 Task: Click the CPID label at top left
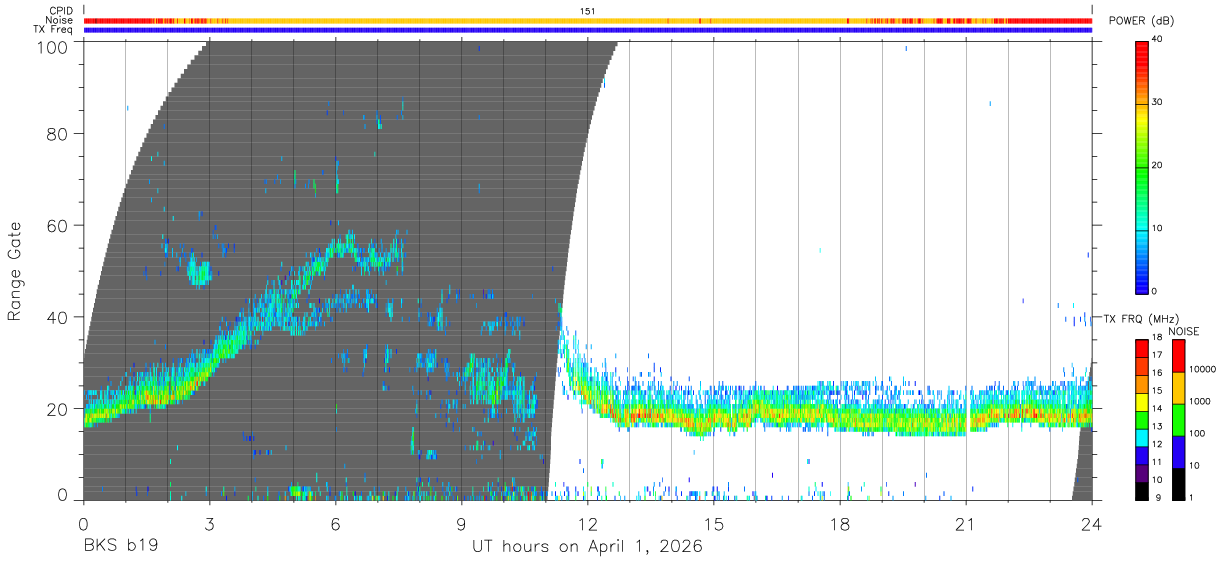tap(61, 11)
